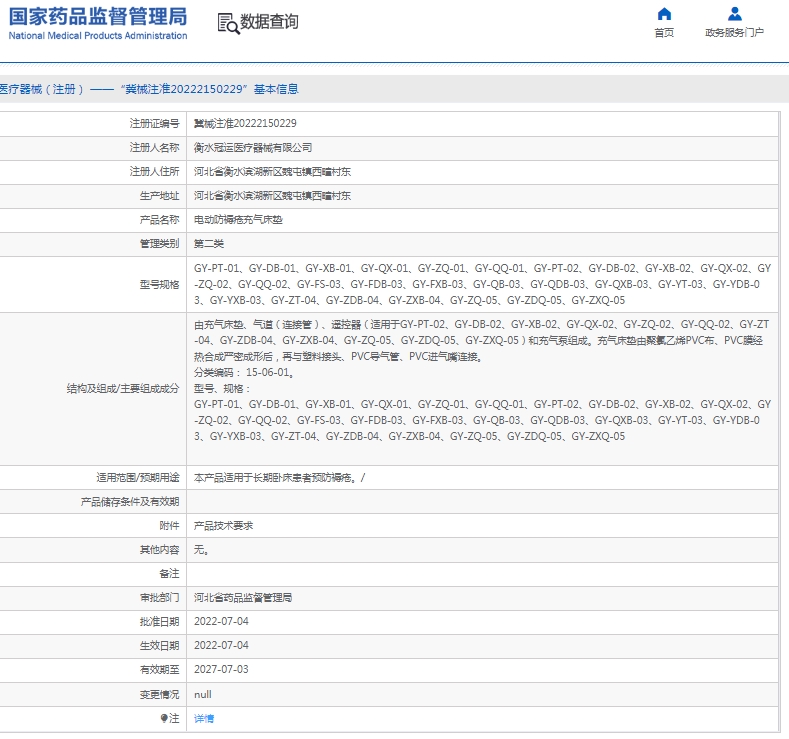Screen dimensions: 789x739
Task: Click the 数据查询 search document icon
Action: click(228, 23)
